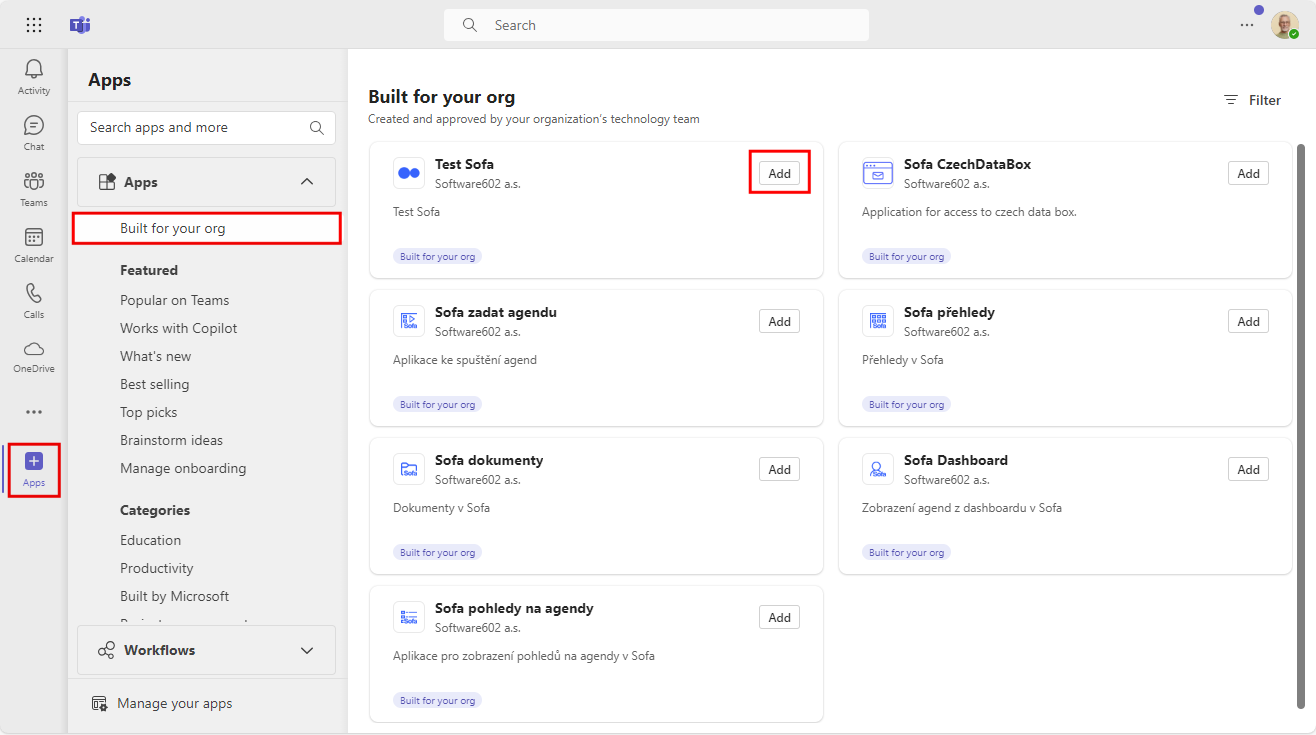This screenshot has width=1316, height=735.
Task: Open Teams in the left rail
Action: click(x=34, y=189)
